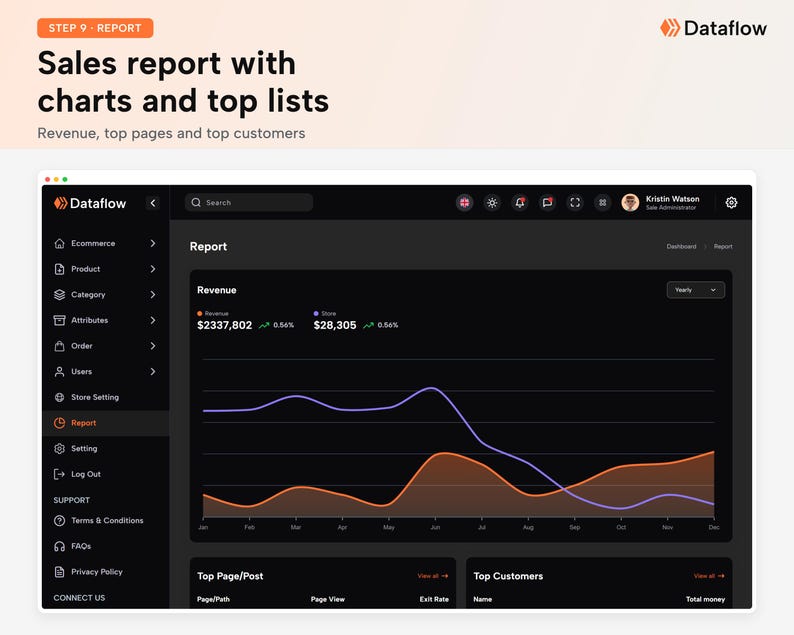Click Kristin Watson profile name
Screen dimensions: 794x635
[672, 199]
